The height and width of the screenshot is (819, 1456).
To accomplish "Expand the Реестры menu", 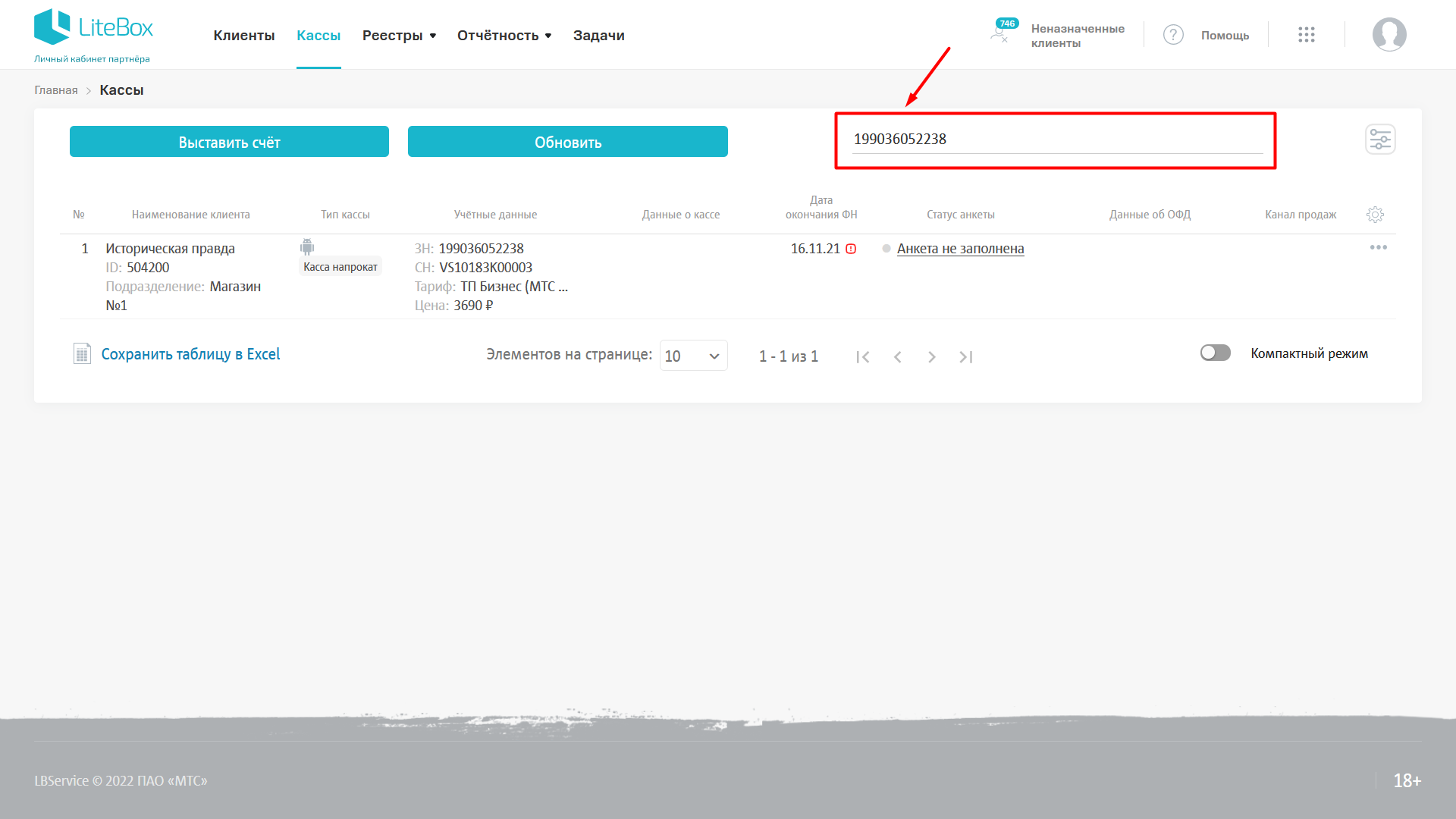I will [x=400, y=36].
